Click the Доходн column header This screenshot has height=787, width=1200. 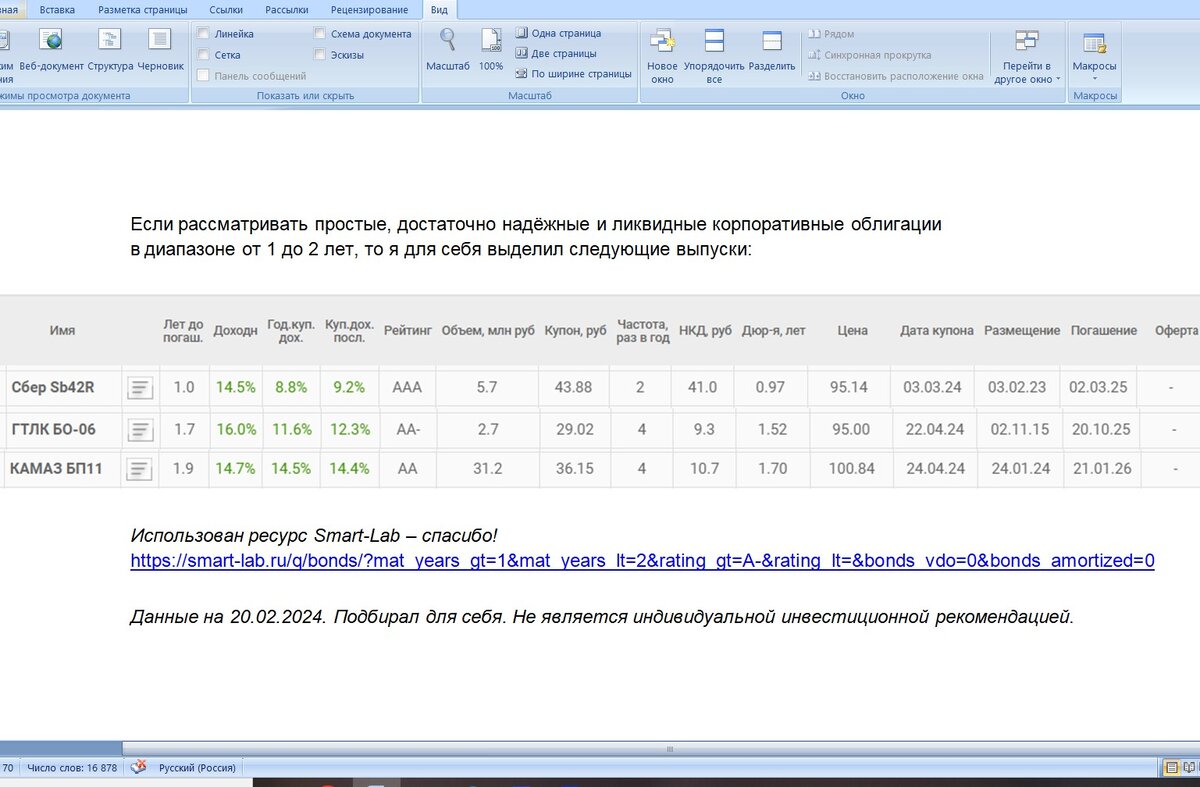click(x=236, y=331)
